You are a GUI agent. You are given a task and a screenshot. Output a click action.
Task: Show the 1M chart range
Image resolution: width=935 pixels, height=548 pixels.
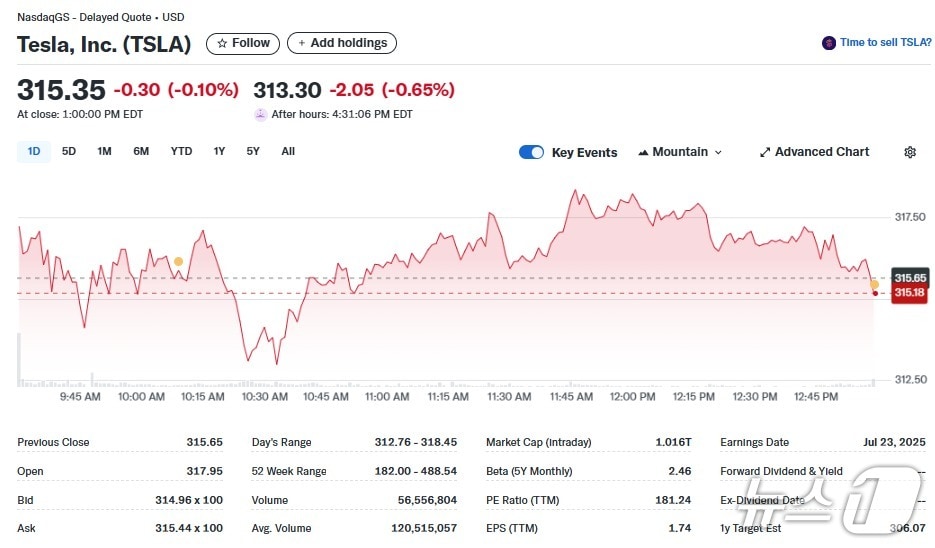click(104, 152)
